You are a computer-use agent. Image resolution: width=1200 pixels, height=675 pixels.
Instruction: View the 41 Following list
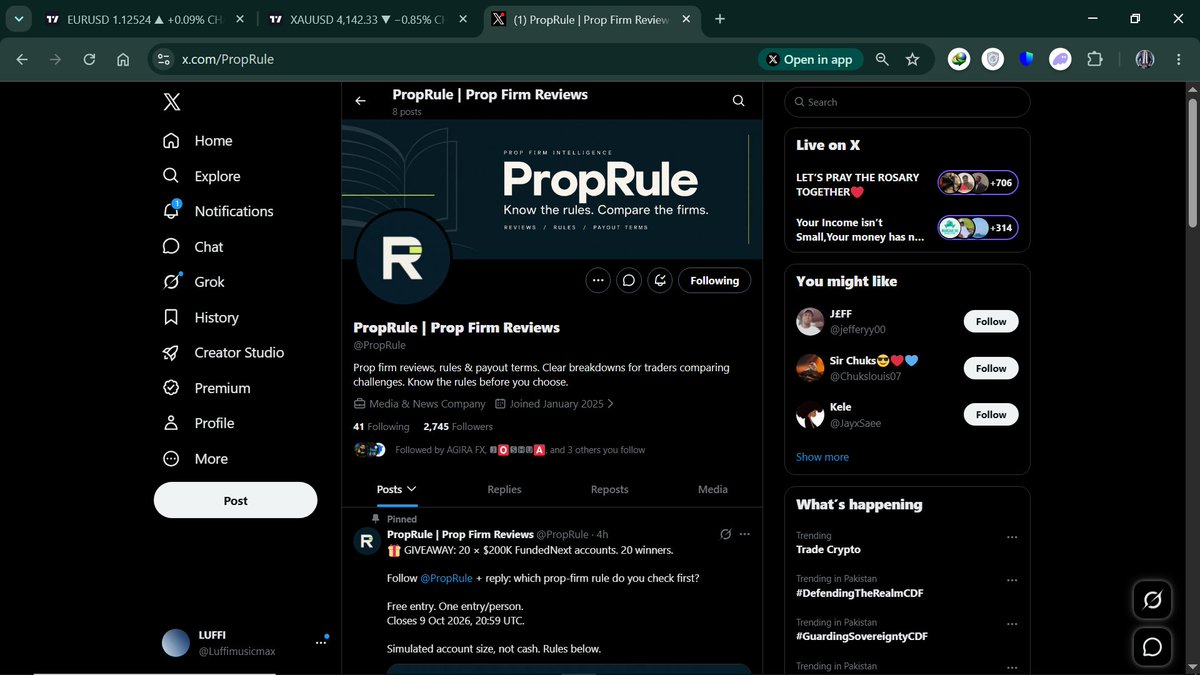tap(381, 426)
